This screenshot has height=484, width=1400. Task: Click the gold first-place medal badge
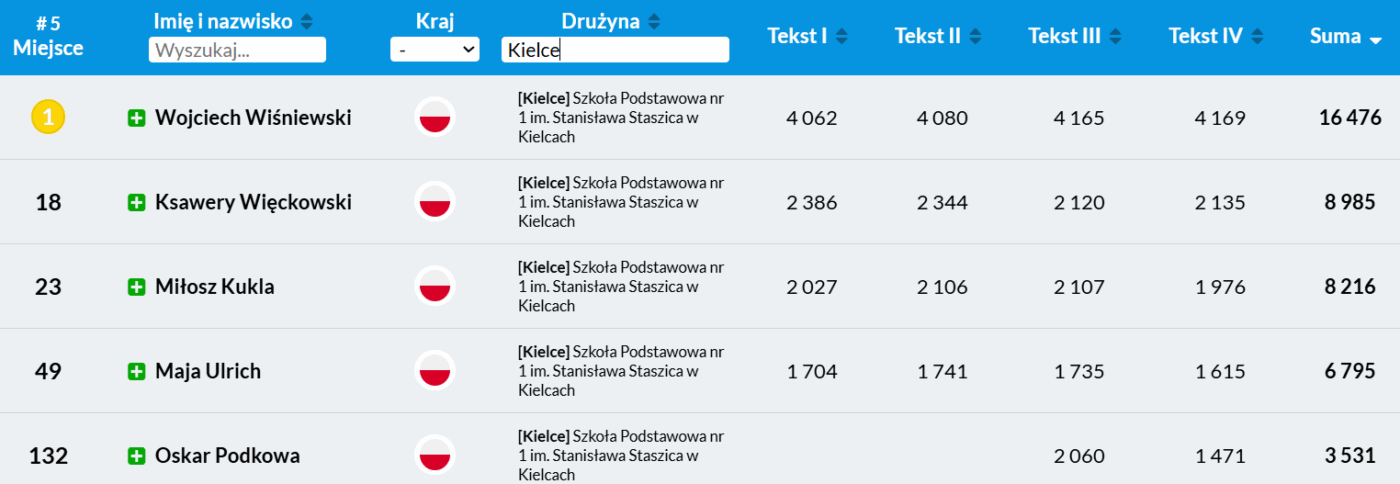point(48,118)
